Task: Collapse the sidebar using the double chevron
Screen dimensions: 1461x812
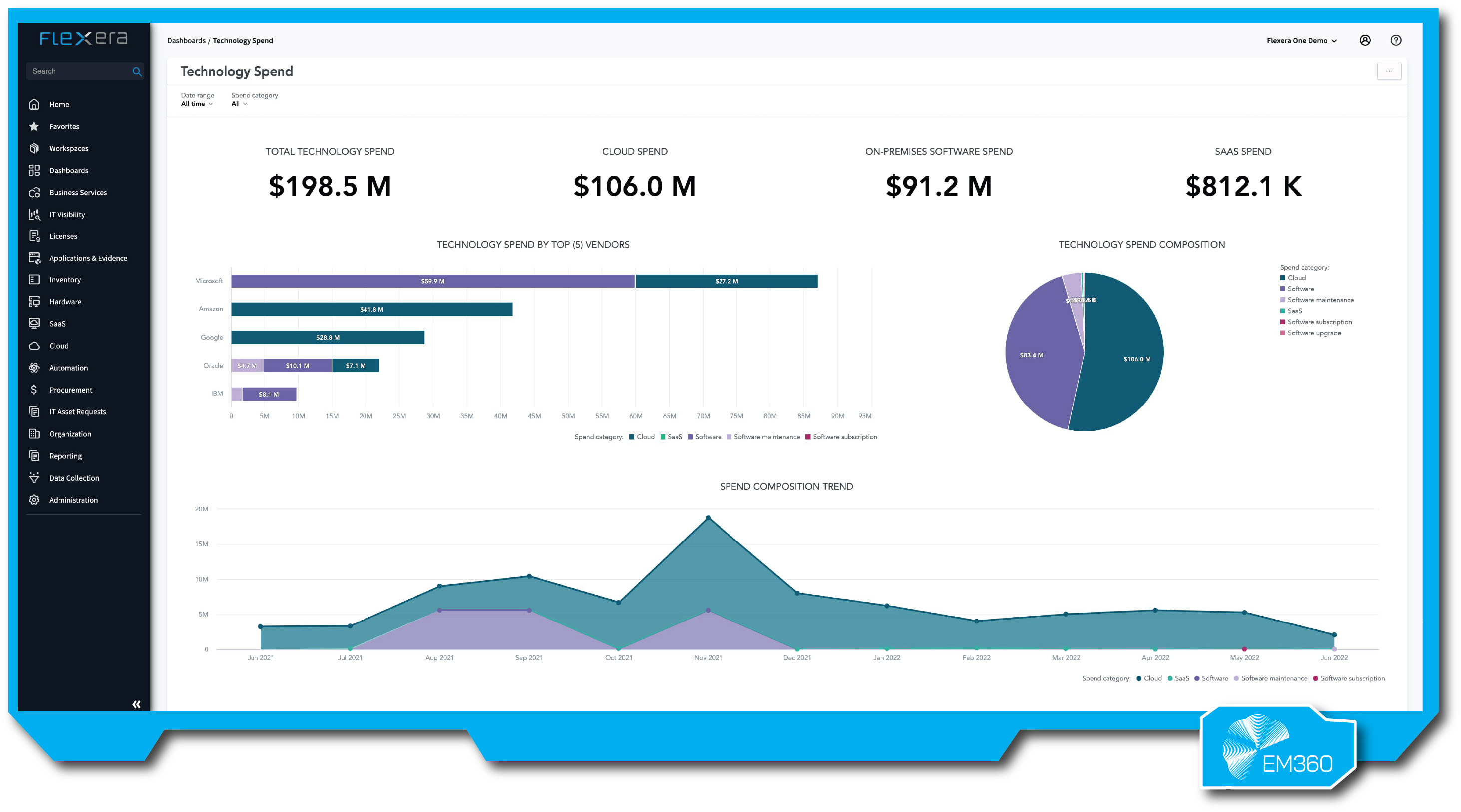Action: (x=136, y=704)
